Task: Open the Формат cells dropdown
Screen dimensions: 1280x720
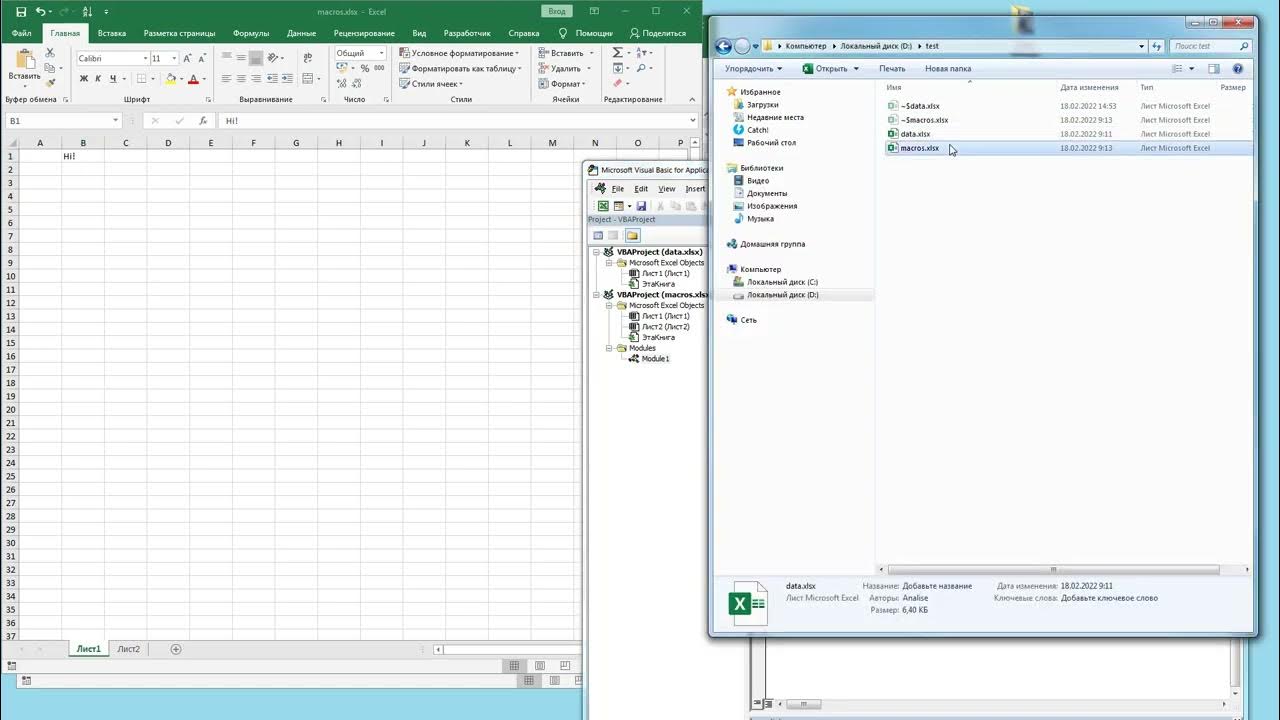Action: (562, 84)
